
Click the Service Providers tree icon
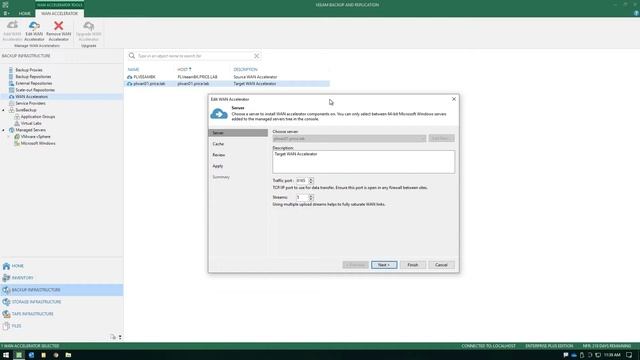tap(11, 103)
